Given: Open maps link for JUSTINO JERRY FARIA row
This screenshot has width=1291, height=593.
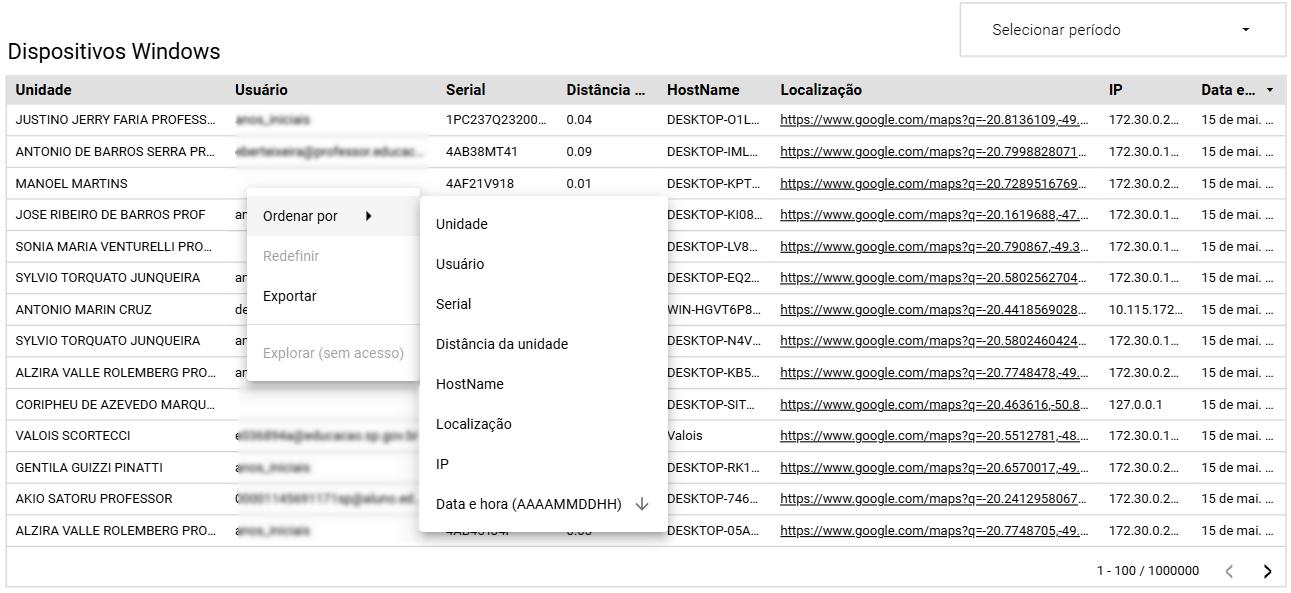Looking at the screenshot, I should [x=934, y=120].
